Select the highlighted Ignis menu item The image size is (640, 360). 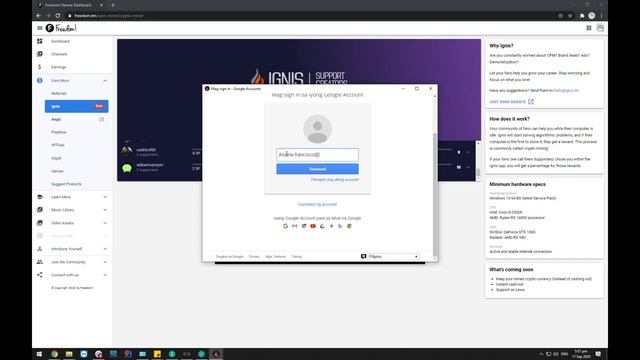(76, 106)
